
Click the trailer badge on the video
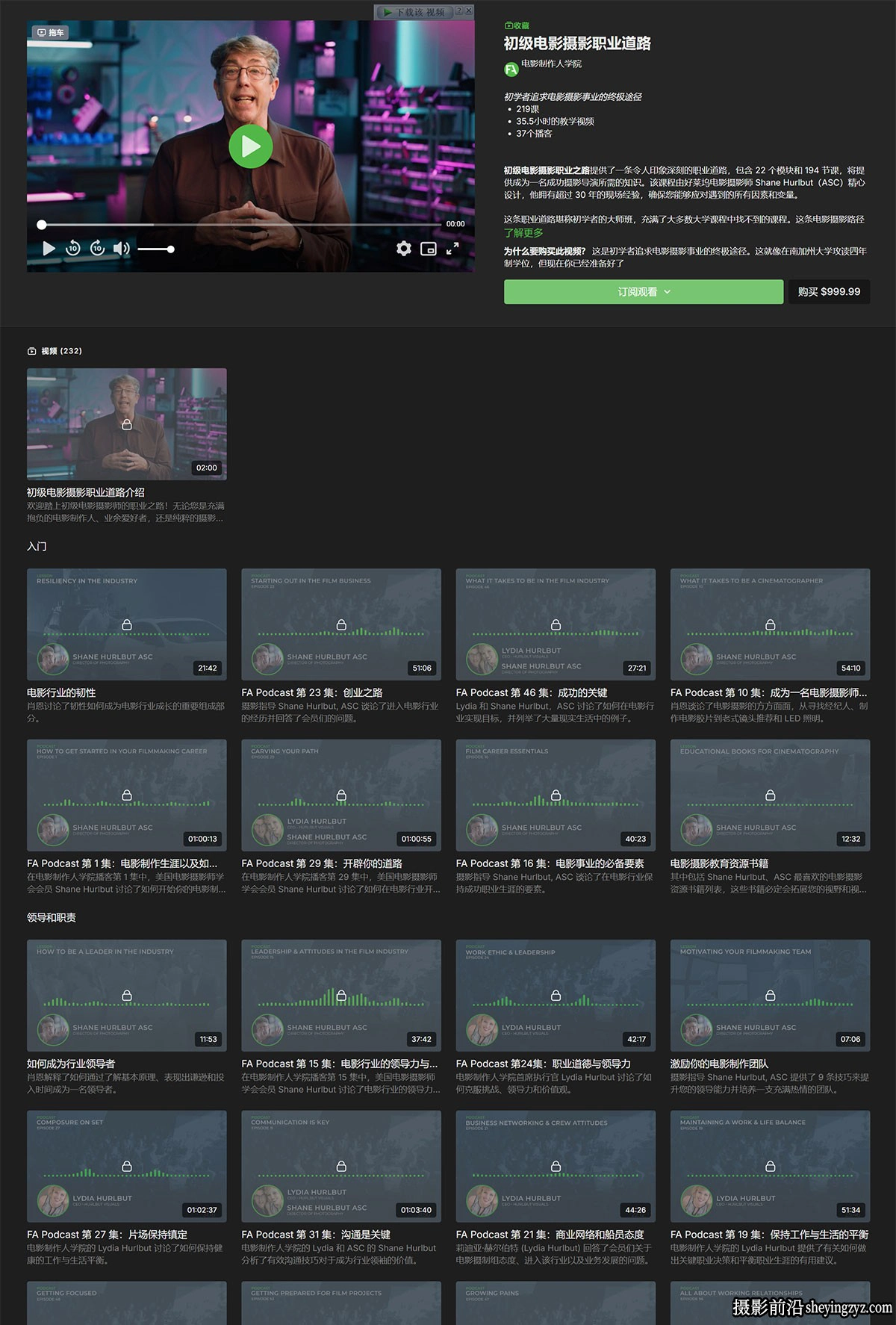click(x=51, y=33)
